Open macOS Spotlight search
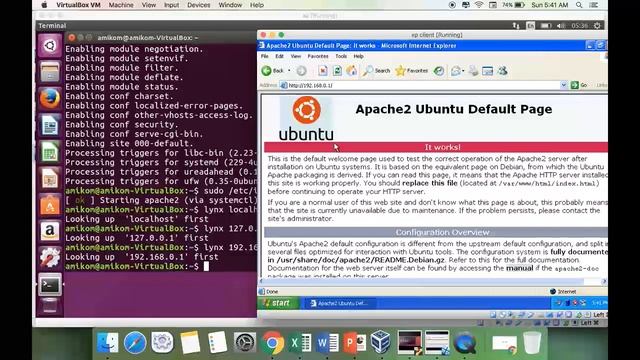 (x=579, y=5)
